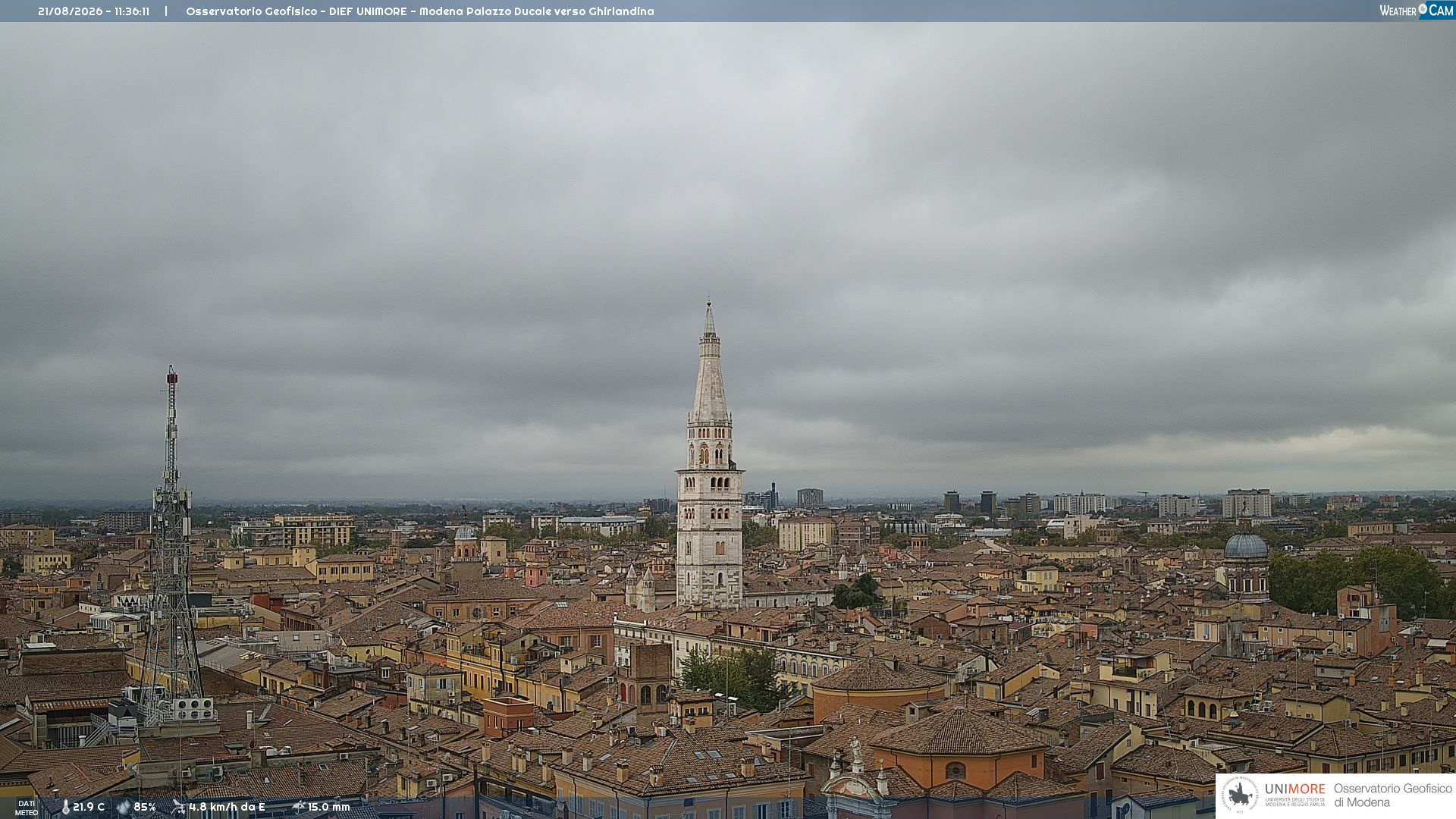Click the blue church dome on right
This screenshot has width=1456, height=819.
1246,545
